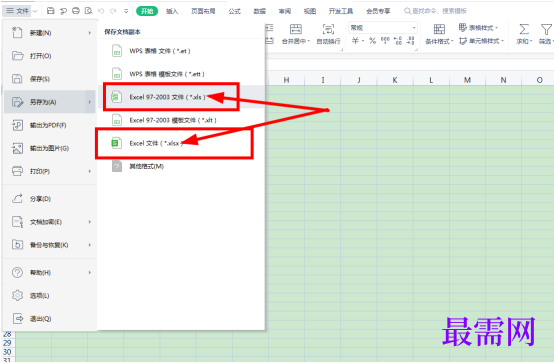This screenshot has height=363, width=554.
Task: Expand the arrow next to 文件
Action: pyautogui.click(x=35, y=11)
